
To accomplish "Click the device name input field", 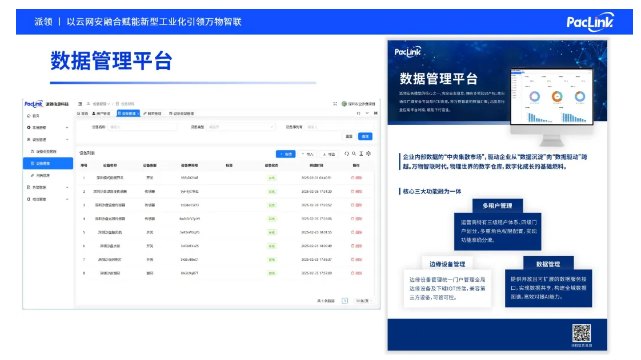I will click(x=142, y=127).
